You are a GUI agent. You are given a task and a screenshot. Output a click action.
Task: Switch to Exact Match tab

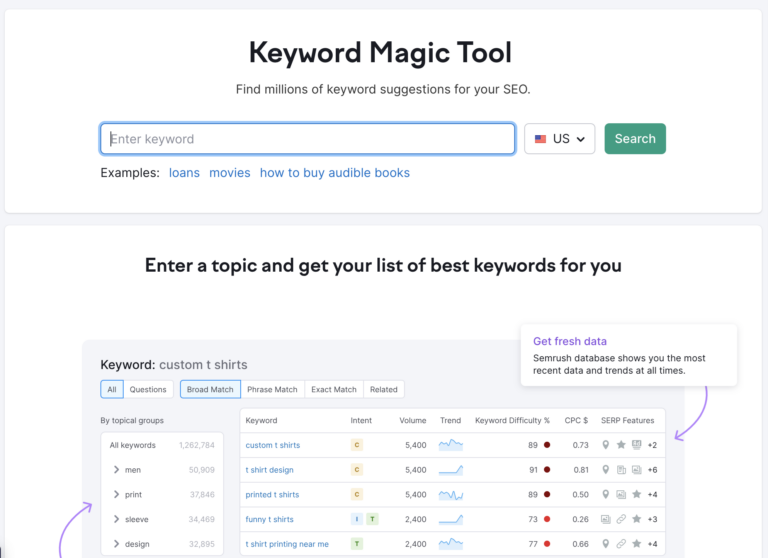click(334, 389)
